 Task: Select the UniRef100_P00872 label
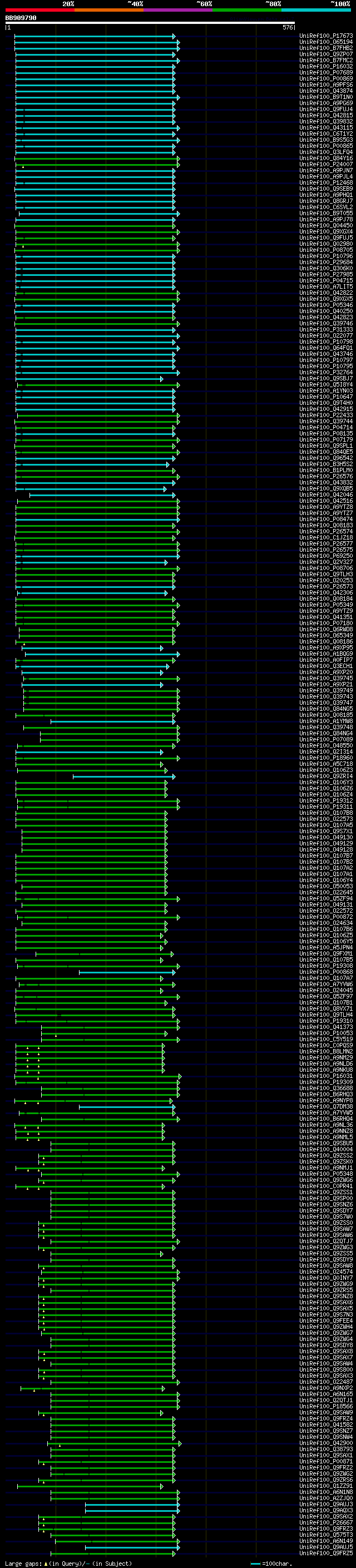point(326,917)
